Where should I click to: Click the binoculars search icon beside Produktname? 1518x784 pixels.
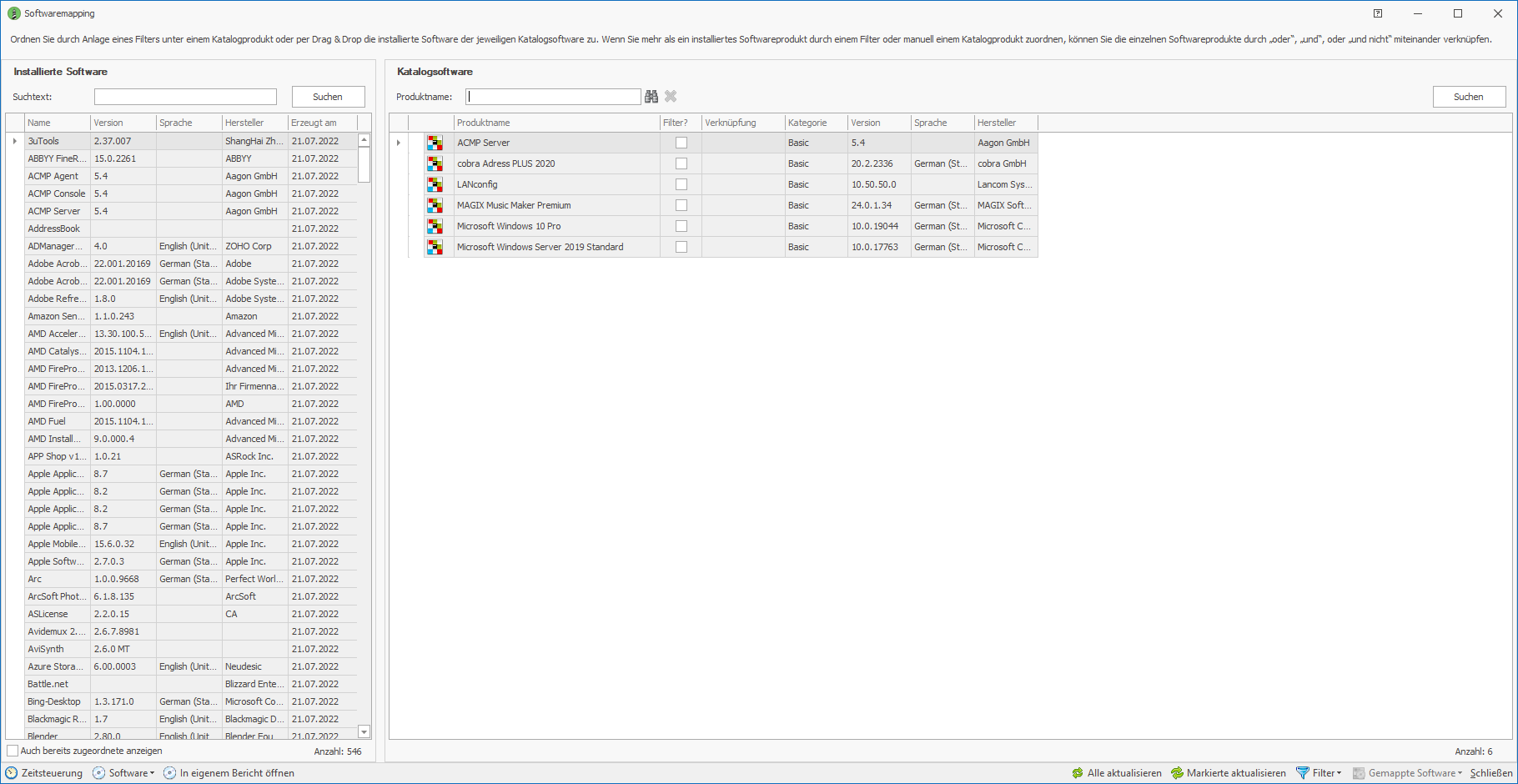click(x=651, y=97)
